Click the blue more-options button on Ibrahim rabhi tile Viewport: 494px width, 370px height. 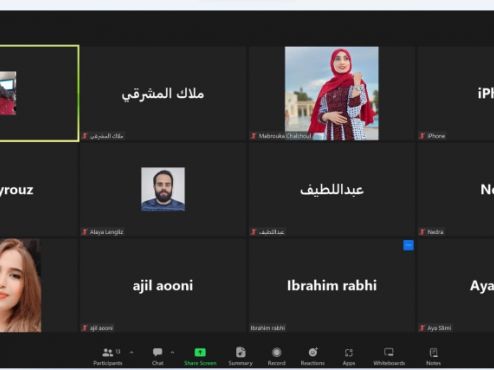point(408,245)
